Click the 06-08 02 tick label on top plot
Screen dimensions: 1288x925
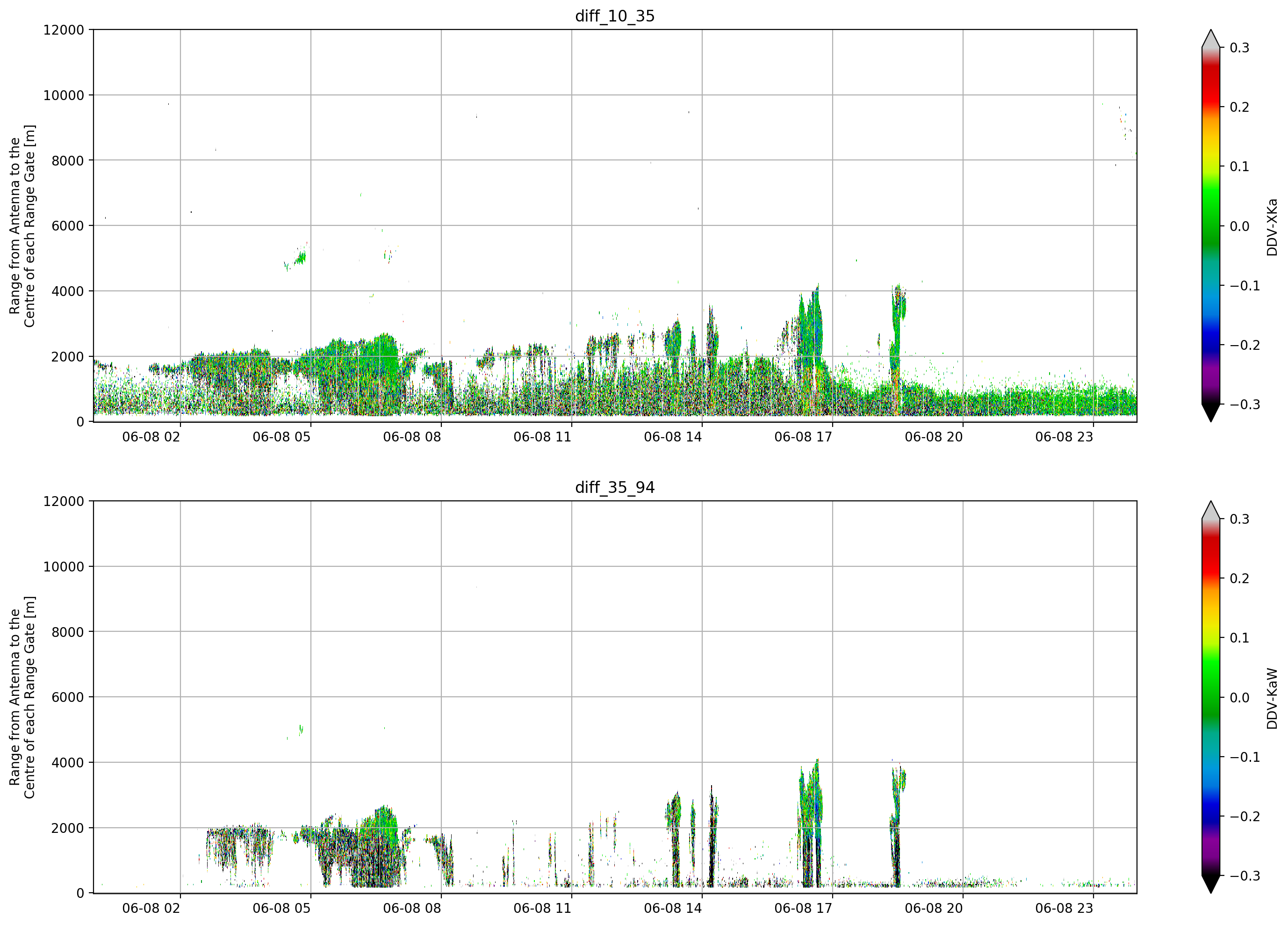[151, 437]
